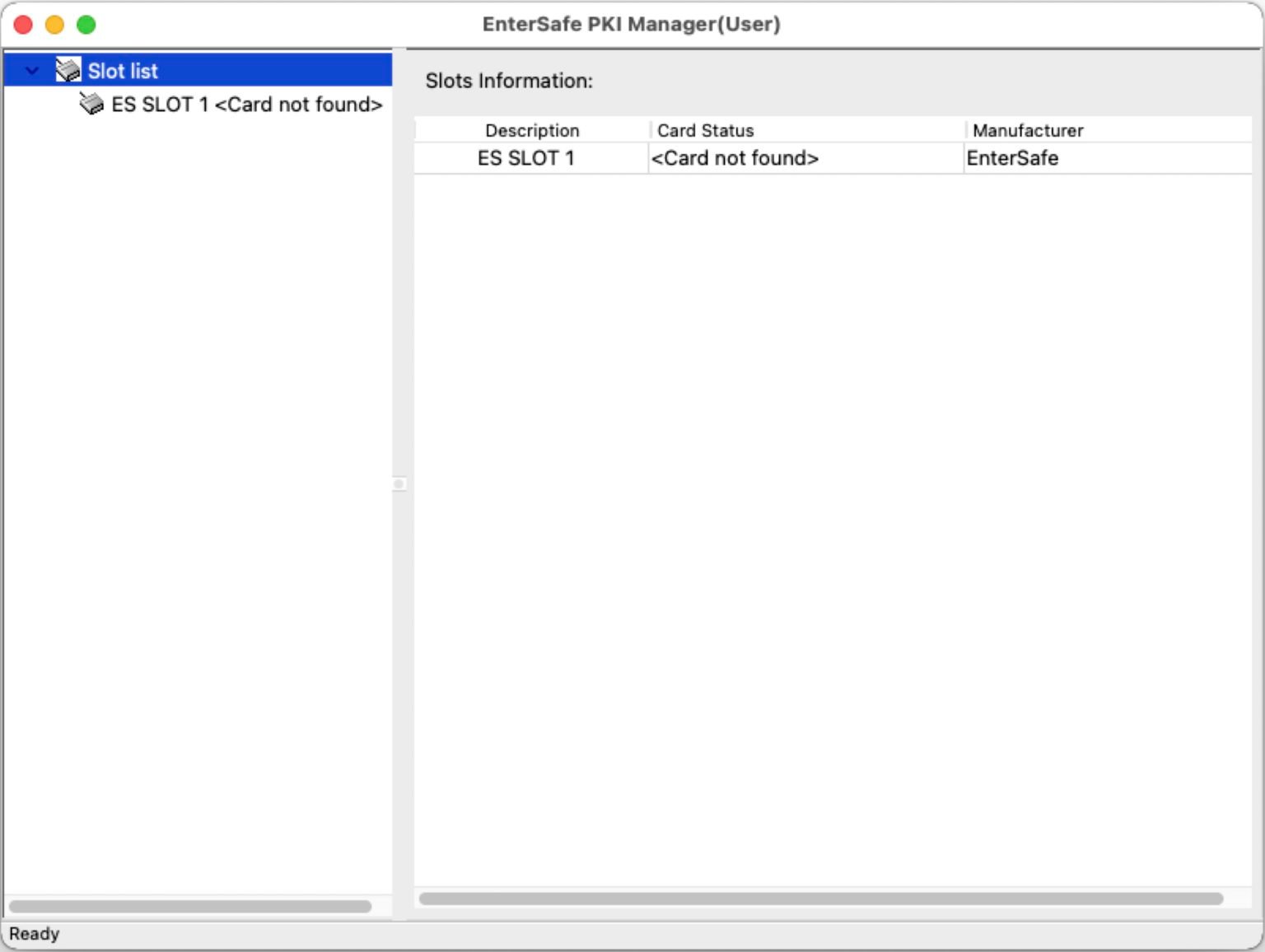The image size is (1265, 952).
Task: Close the EnterSafe PKI Manager window
Action: [x=23, y=25]
